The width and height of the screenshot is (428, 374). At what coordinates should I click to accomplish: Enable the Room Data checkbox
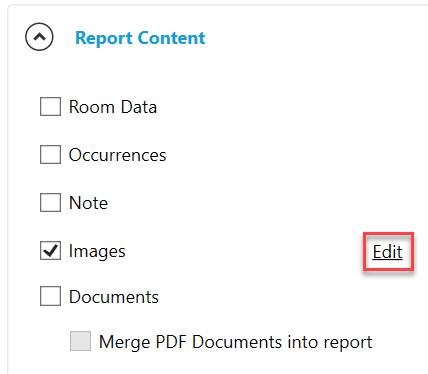pyautogui.click(x=50, y=107)
